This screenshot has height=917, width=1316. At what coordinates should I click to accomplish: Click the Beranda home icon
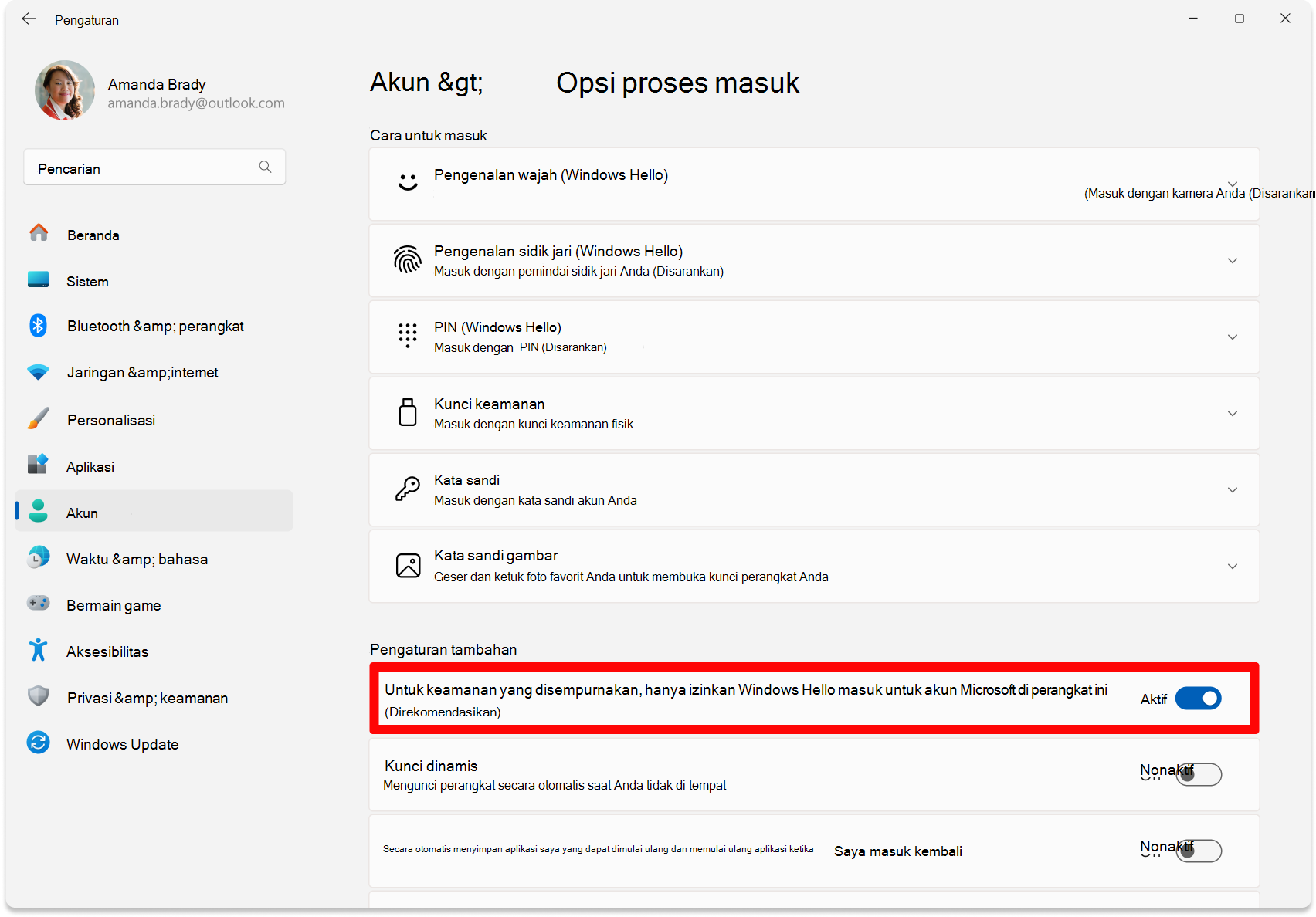(x=39, y=232)
